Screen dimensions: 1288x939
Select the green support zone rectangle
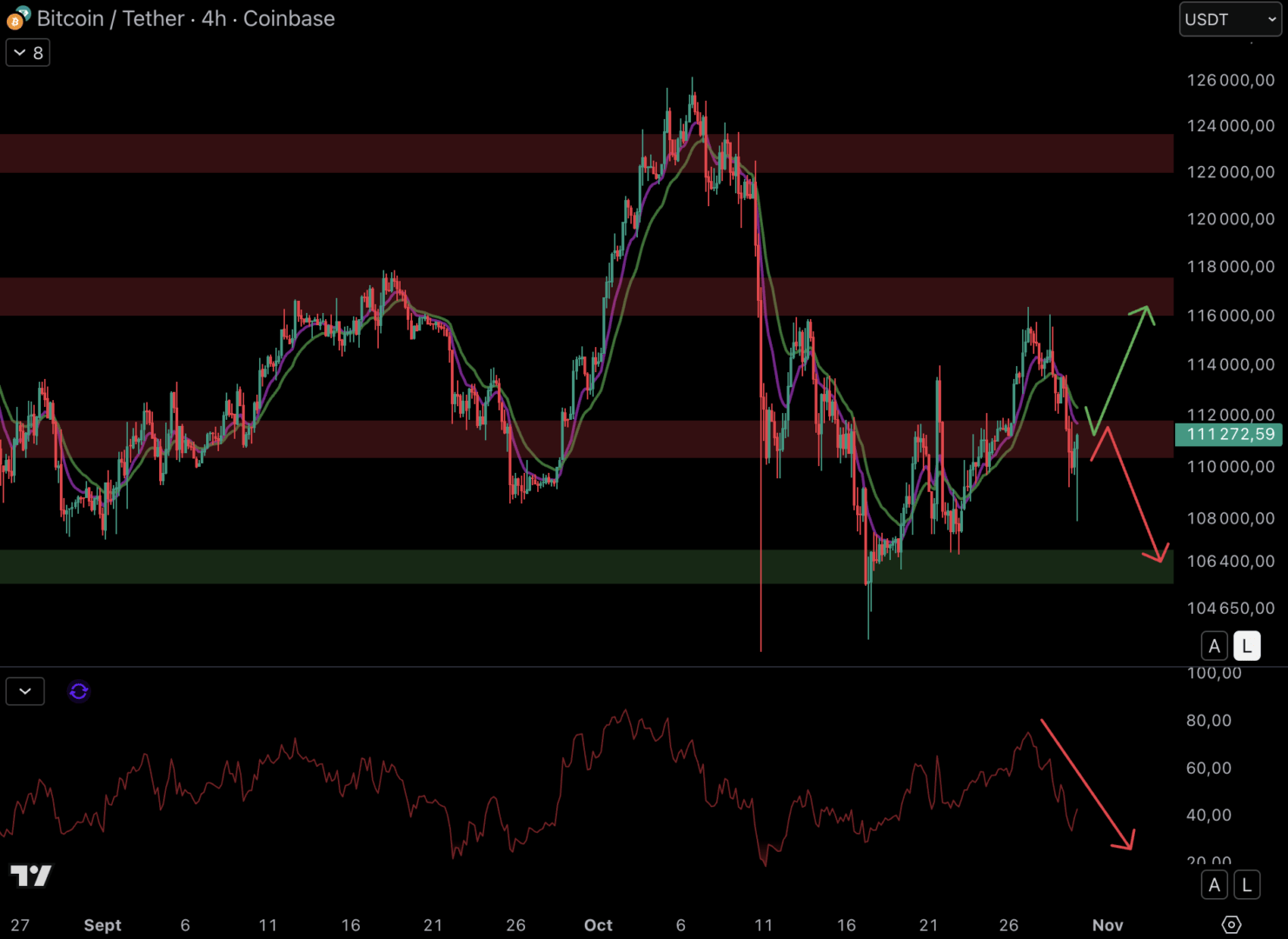(x=521, y=566)
